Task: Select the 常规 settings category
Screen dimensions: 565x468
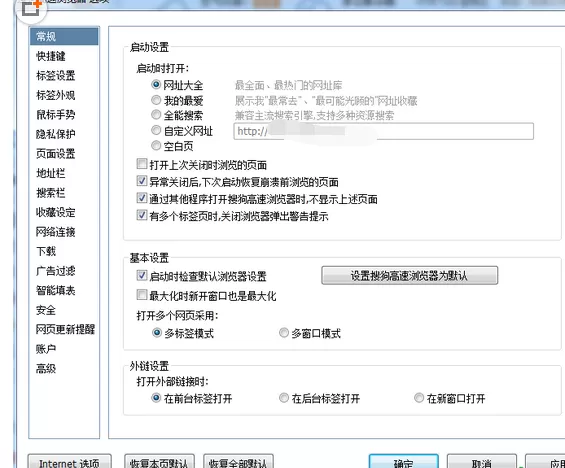Action: tap(64, 36)
